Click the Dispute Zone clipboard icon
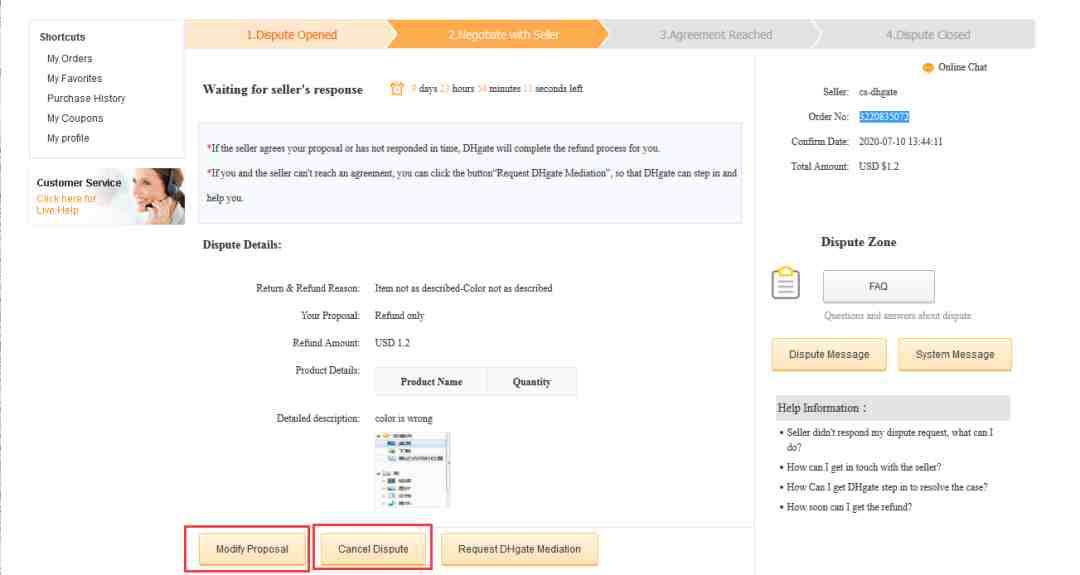 [785, 282]
